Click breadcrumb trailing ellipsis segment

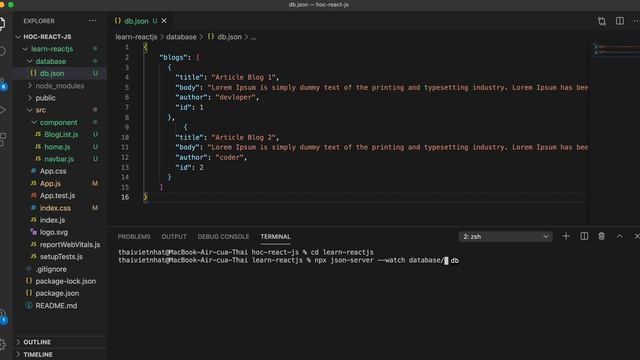tap(253, 37)
